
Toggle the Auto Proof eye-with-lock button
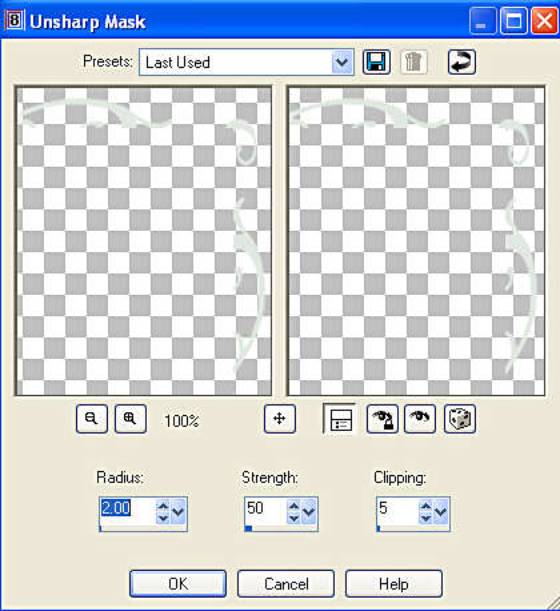click(382, 419)
